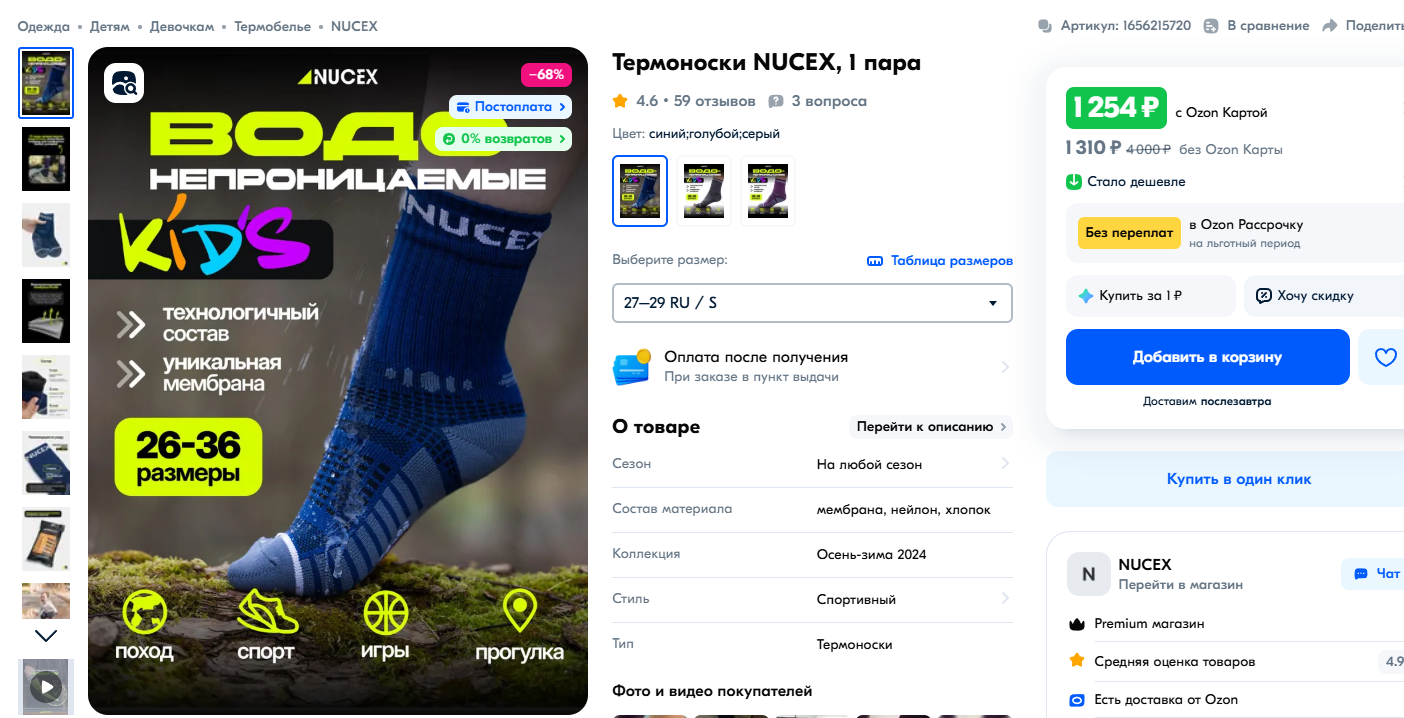The width and height of the screenshot is (1404, 718).
Task: Play the product video thumbnail
Action: pos(46,686)
